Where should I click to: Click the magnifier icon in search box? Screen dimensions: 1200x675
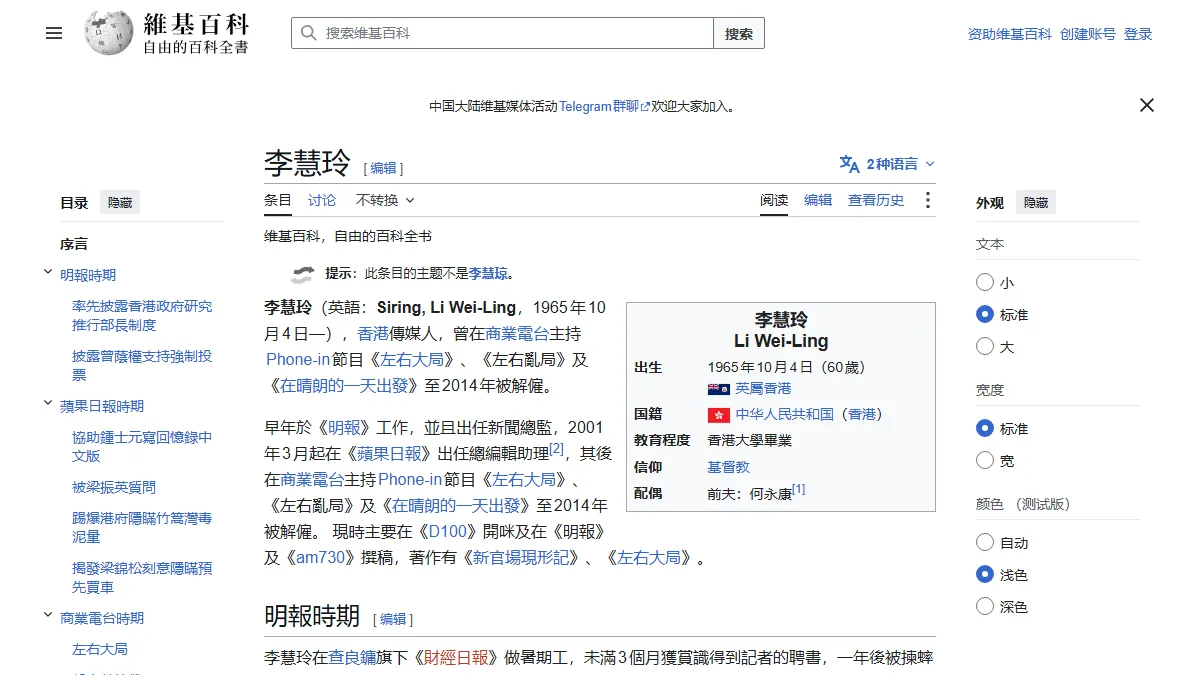point(308,33)
